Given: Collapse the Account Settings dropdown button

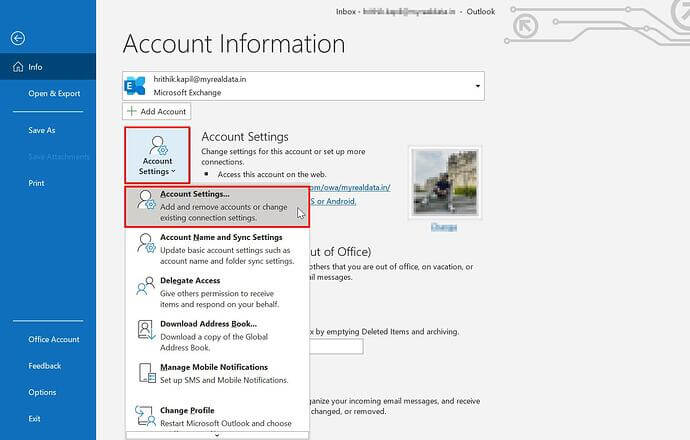Looking at the screenshot, I should [x=157, y=154].
